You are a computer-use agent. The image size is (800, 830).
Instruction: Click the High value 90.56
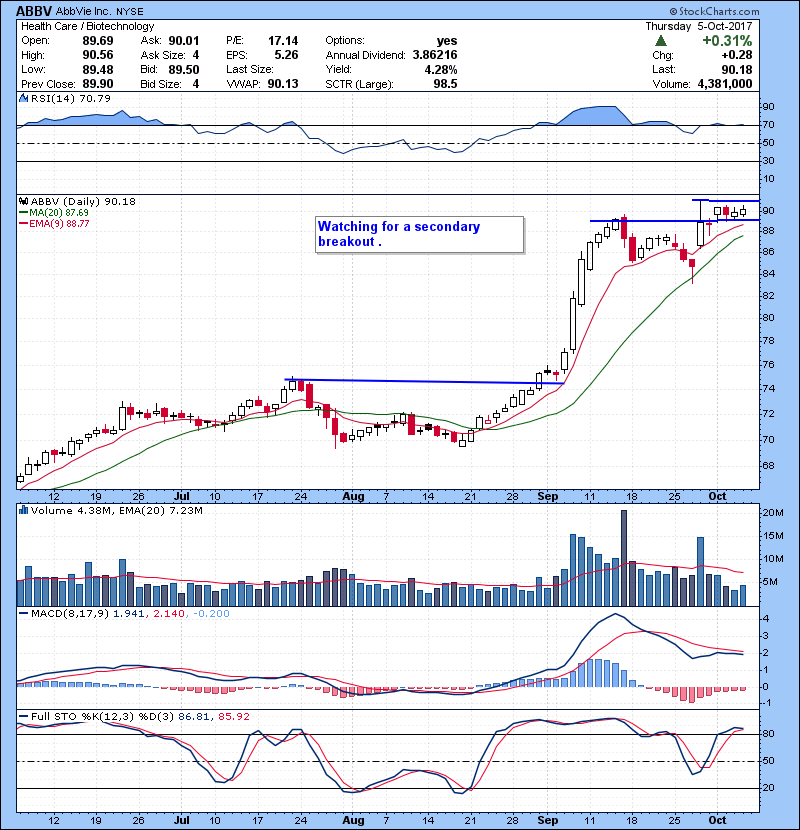click(98, 55)
